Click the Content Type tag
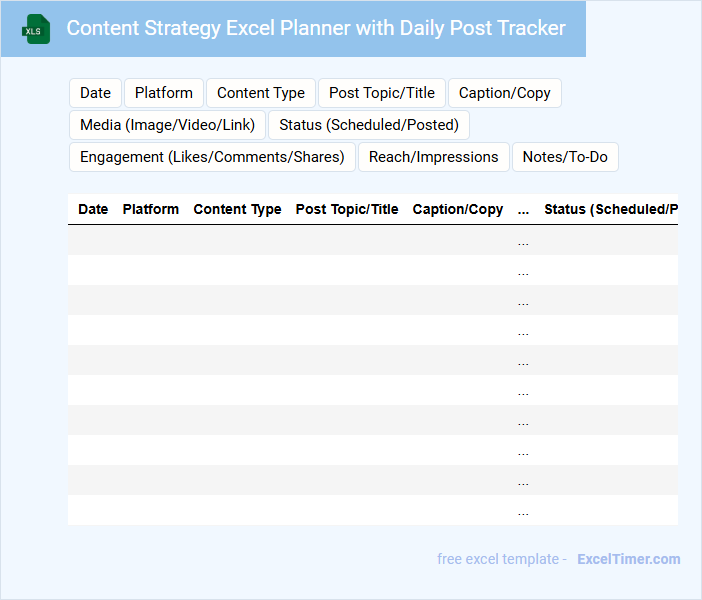Screen dimensions: 702x600 click(x=261, y=93)
